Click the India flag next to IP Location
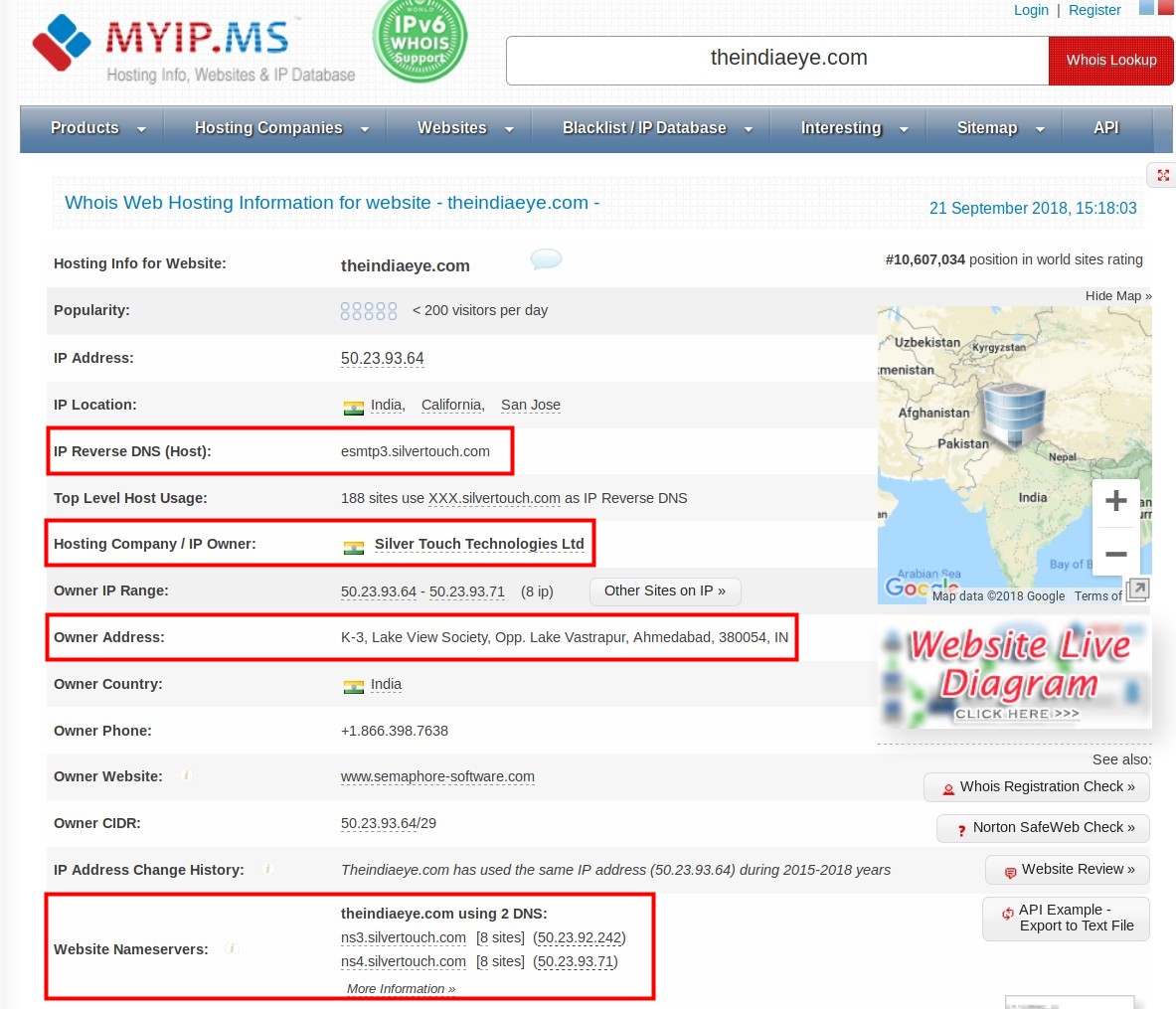The width and height of the screenshot is (1176, 1009). point(353,408)
